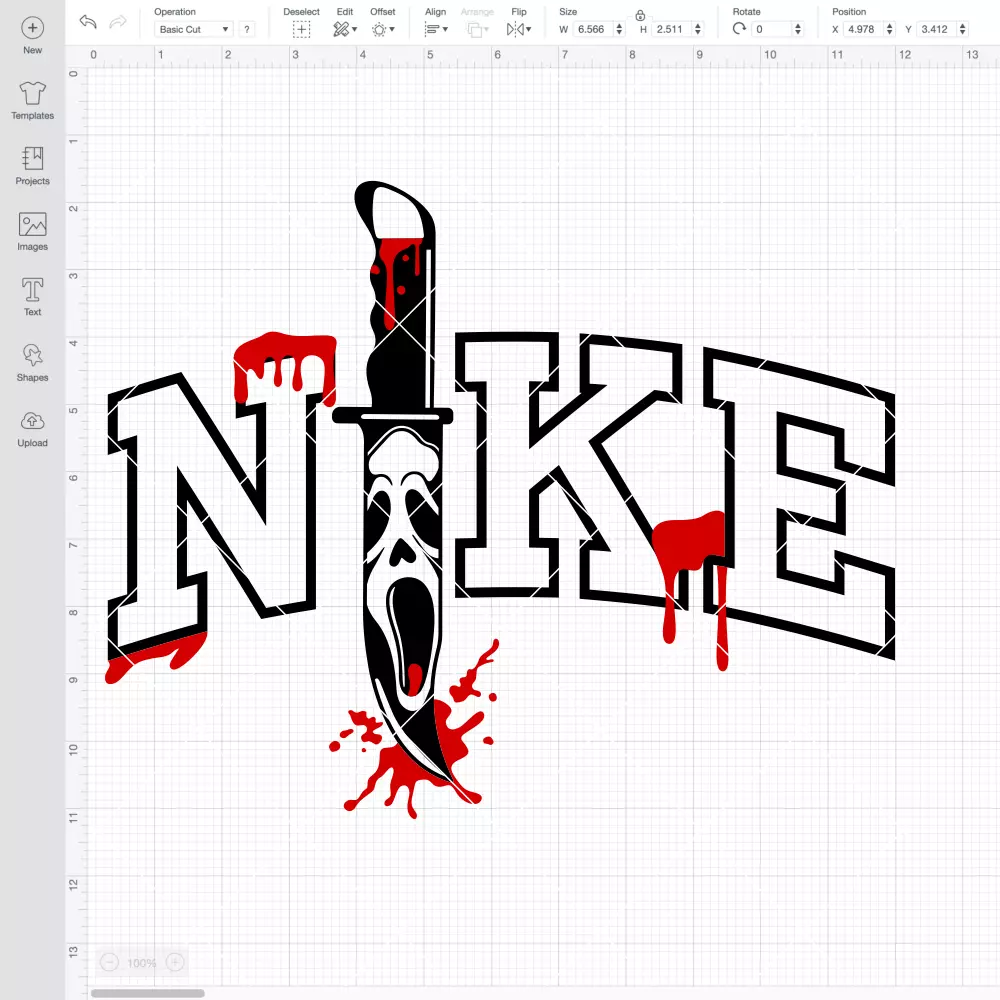Image resolution: width=1000 pixels, height=1000 pixels.
Task: Open the Basic Cut operation dropdown
Action: coord(194,29)
